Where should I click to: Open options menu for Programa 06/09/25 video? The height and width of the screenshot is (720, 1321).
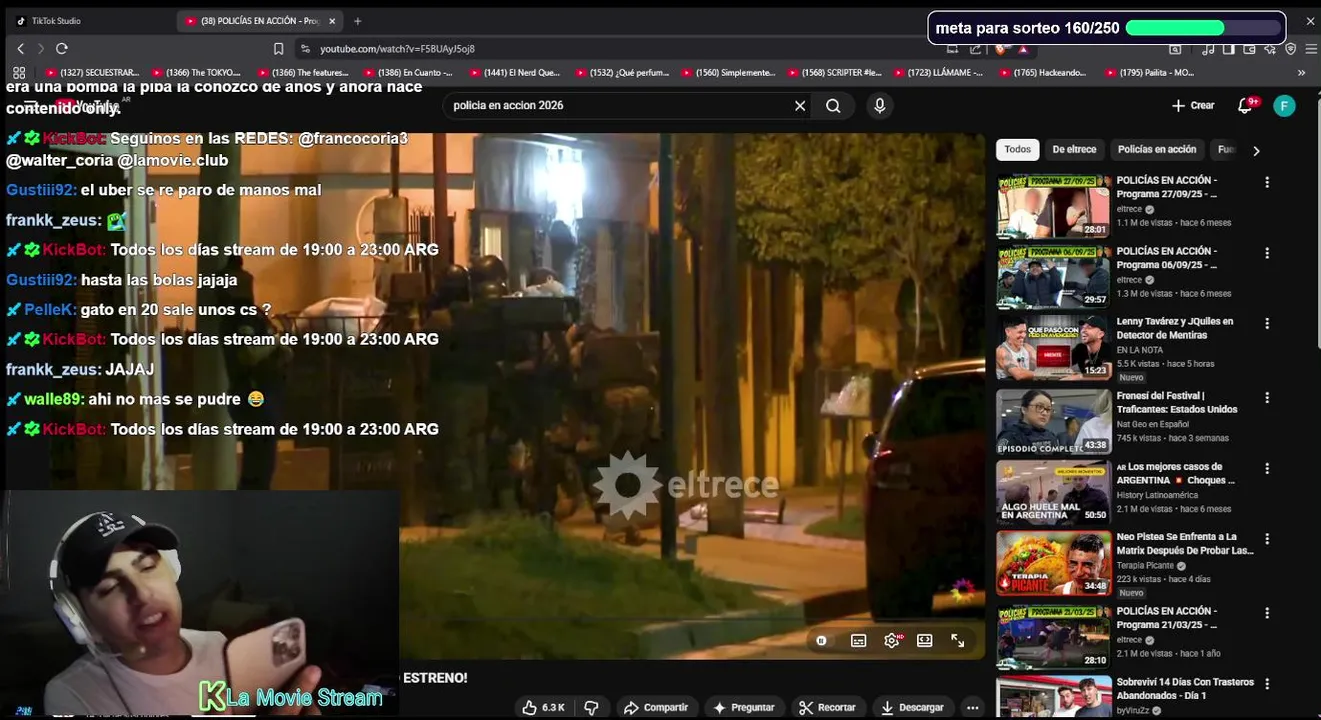pos(1267,253)
